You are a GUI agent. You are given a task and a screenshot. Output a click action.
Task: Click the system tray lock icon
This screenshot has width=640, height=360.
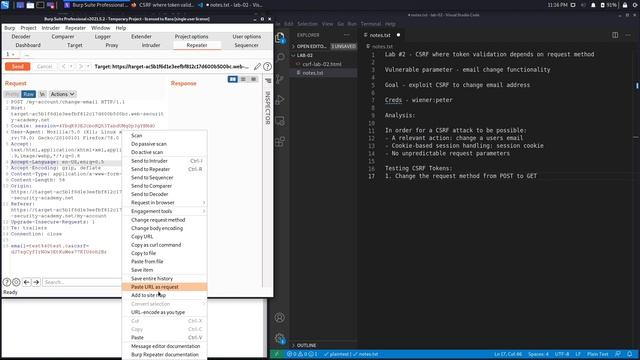coord(625,5)
